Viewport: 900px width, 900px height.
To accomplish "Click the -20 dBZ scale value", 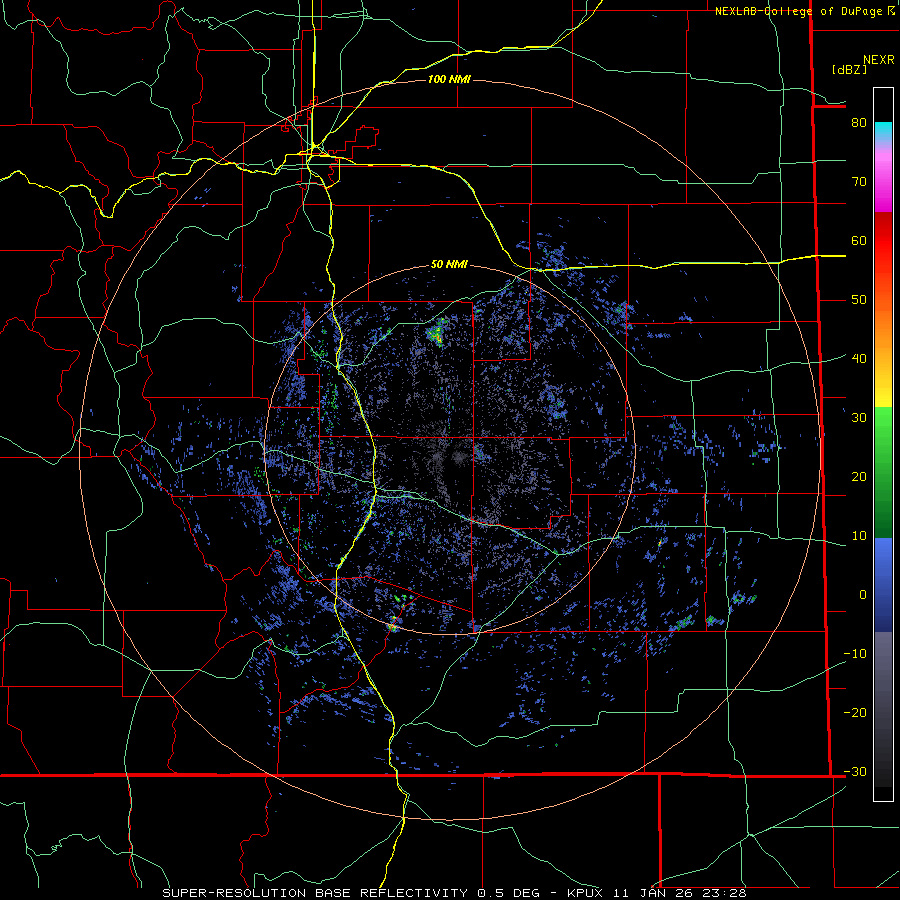I will coord(855,712).
